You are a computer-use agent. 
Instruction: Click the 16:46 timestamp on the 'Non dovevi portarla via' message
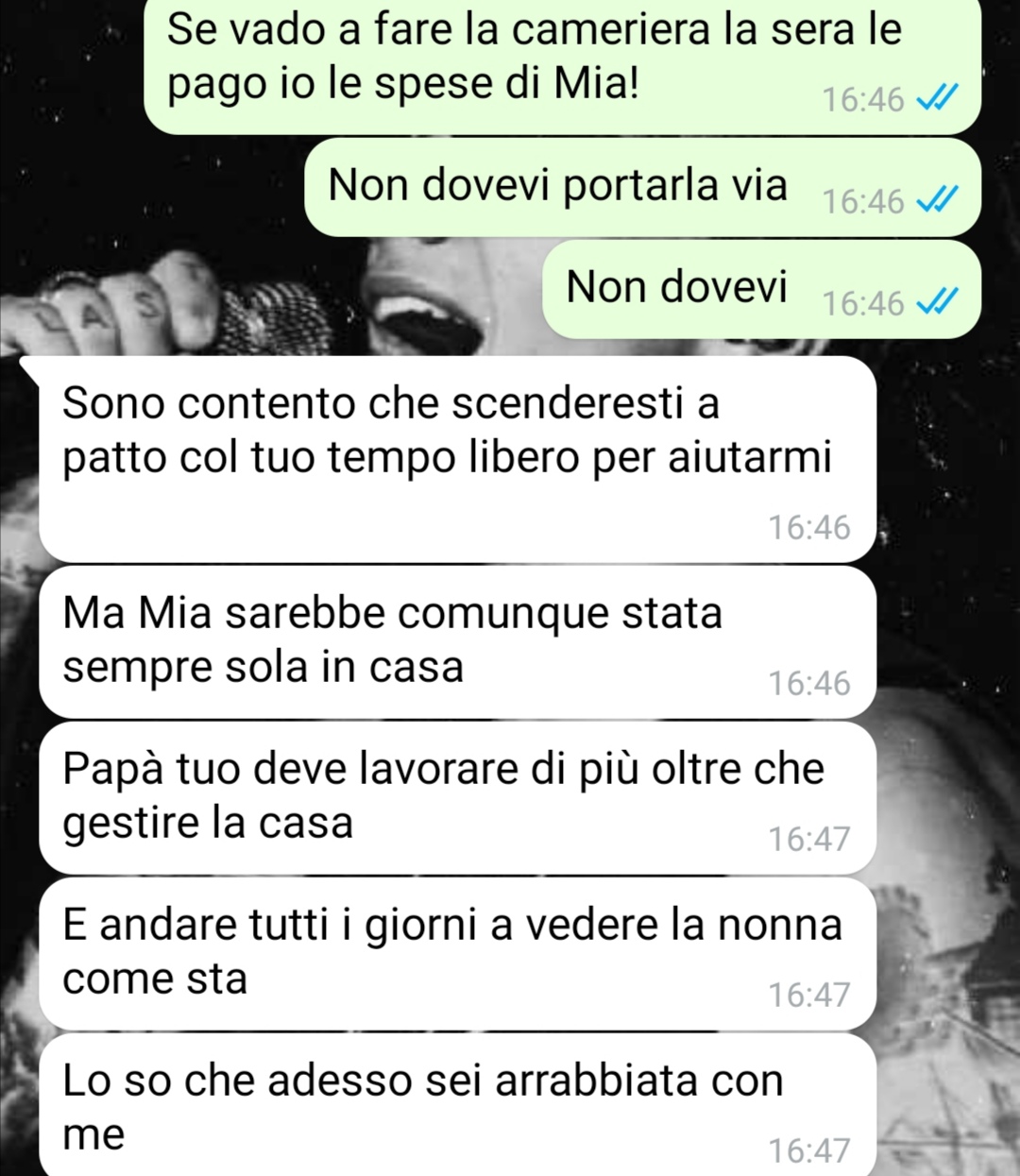[x=863, y=201]
